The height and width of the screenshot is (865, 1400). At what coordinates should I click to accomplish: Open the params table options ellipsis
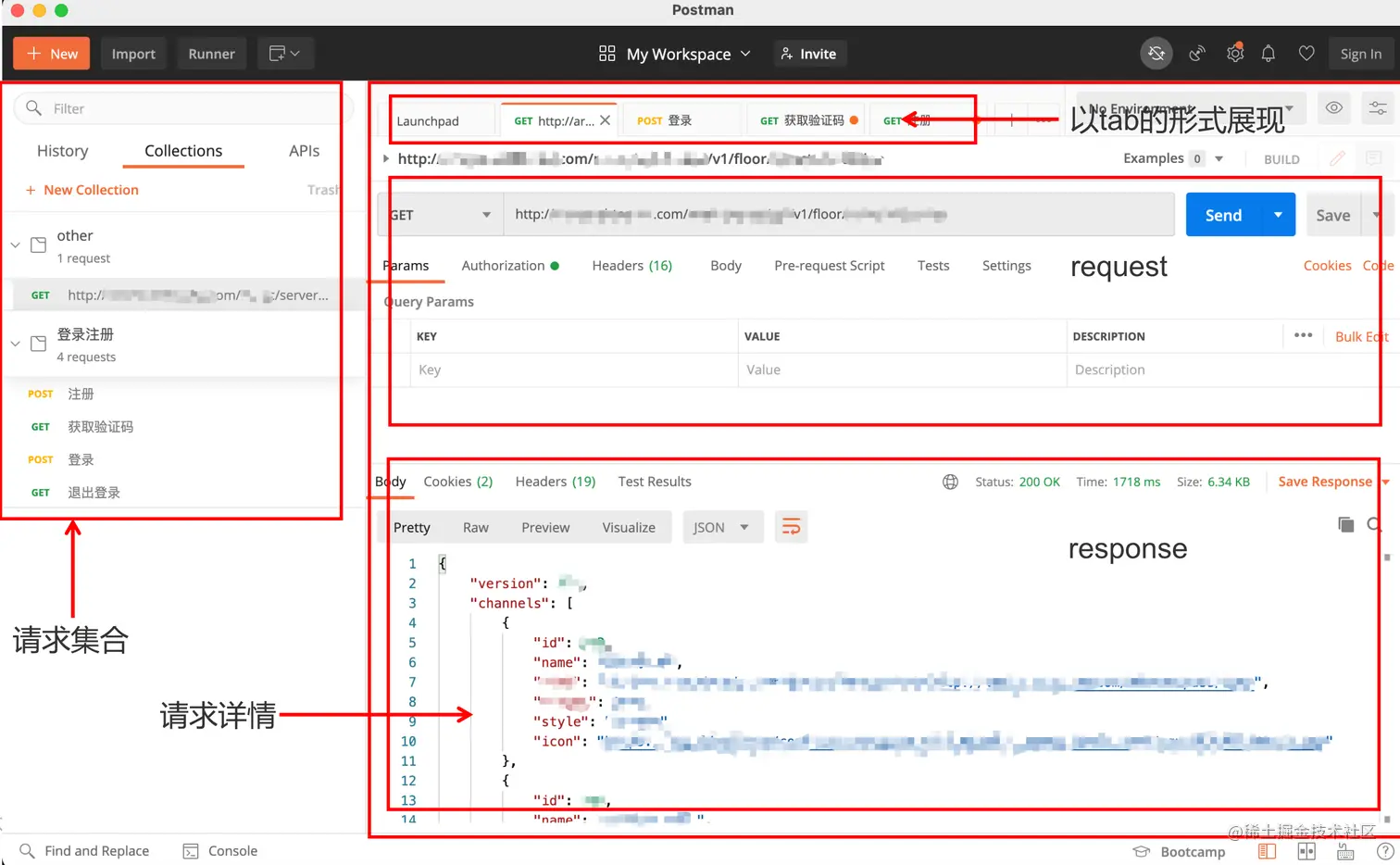tap(1303, 335)
